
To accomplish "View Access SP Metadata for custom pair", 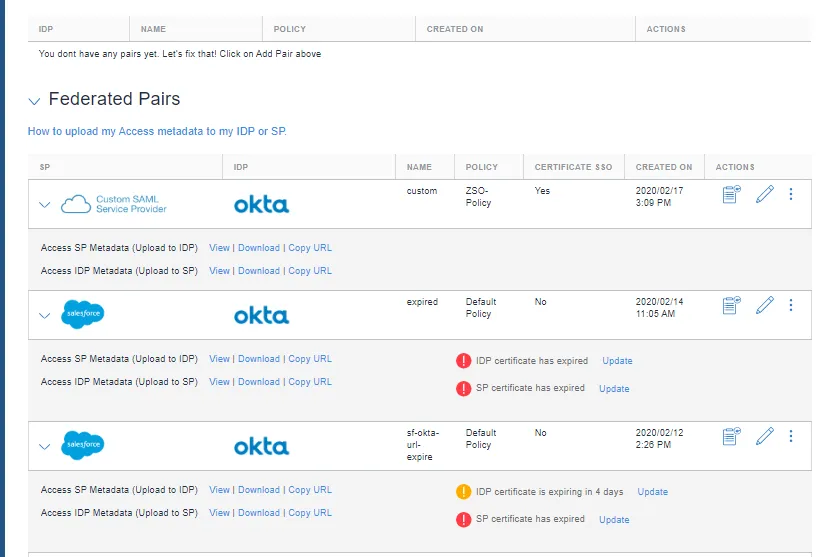I will click(x=219, y=248).
